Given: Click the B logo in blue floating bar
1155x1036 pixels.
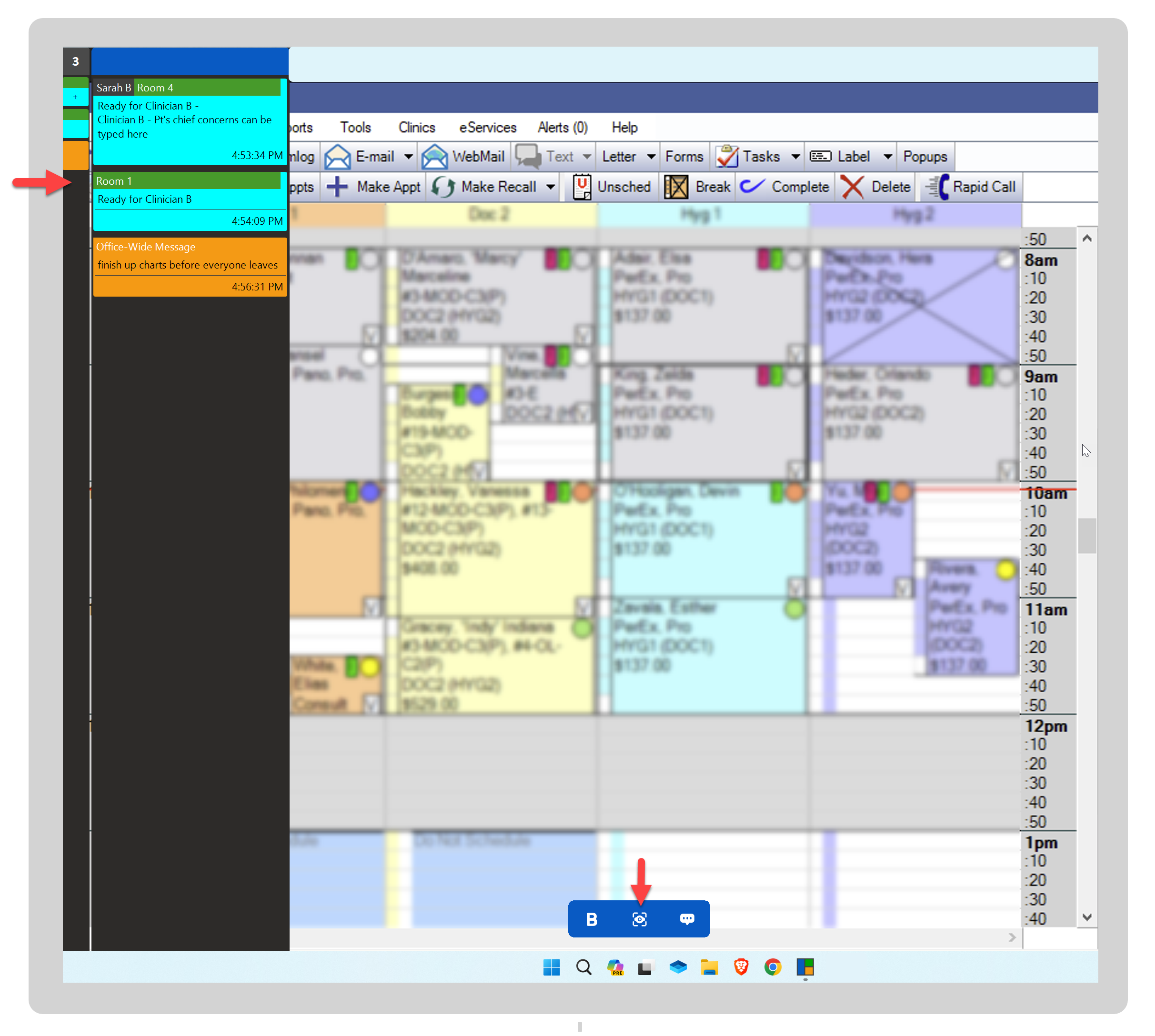Looking at the screenshot, I should click(x=593, y=920).
